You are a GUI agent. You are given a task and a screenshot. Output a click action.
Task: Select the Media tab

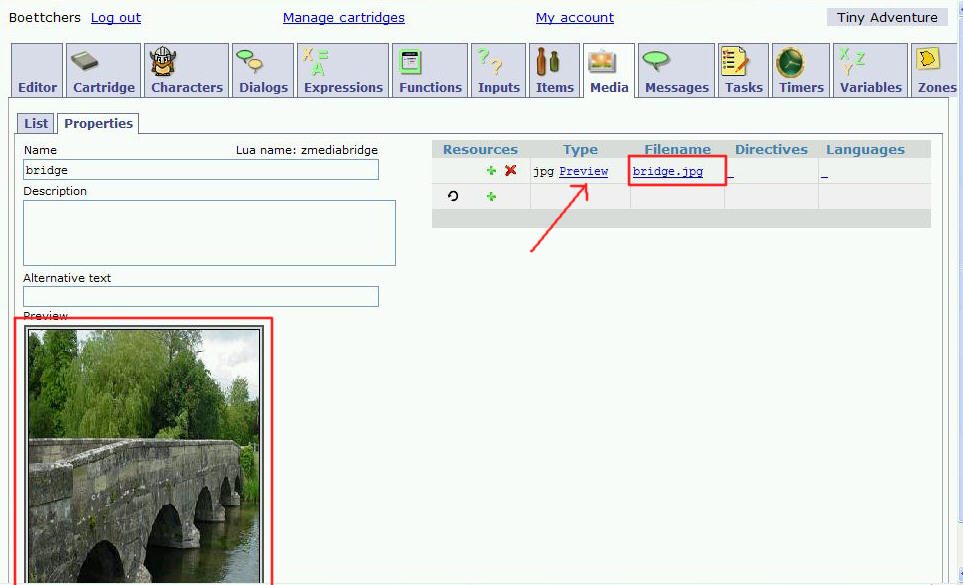click(x=609, y=70)
